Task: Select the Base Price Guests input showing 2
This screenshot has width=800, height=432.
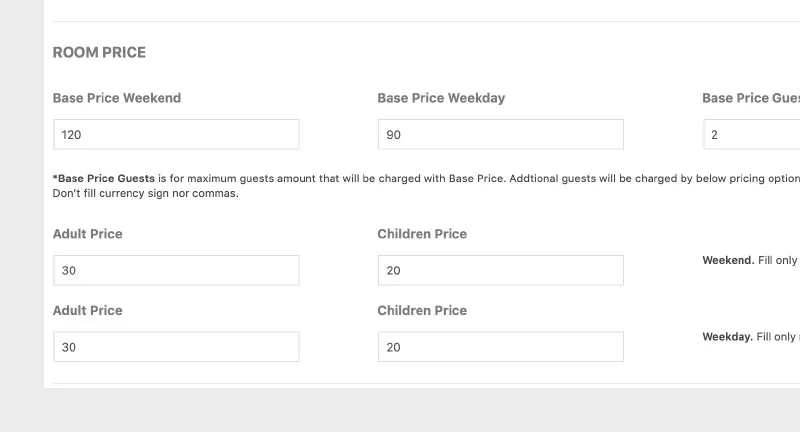Action: (752, 135)
